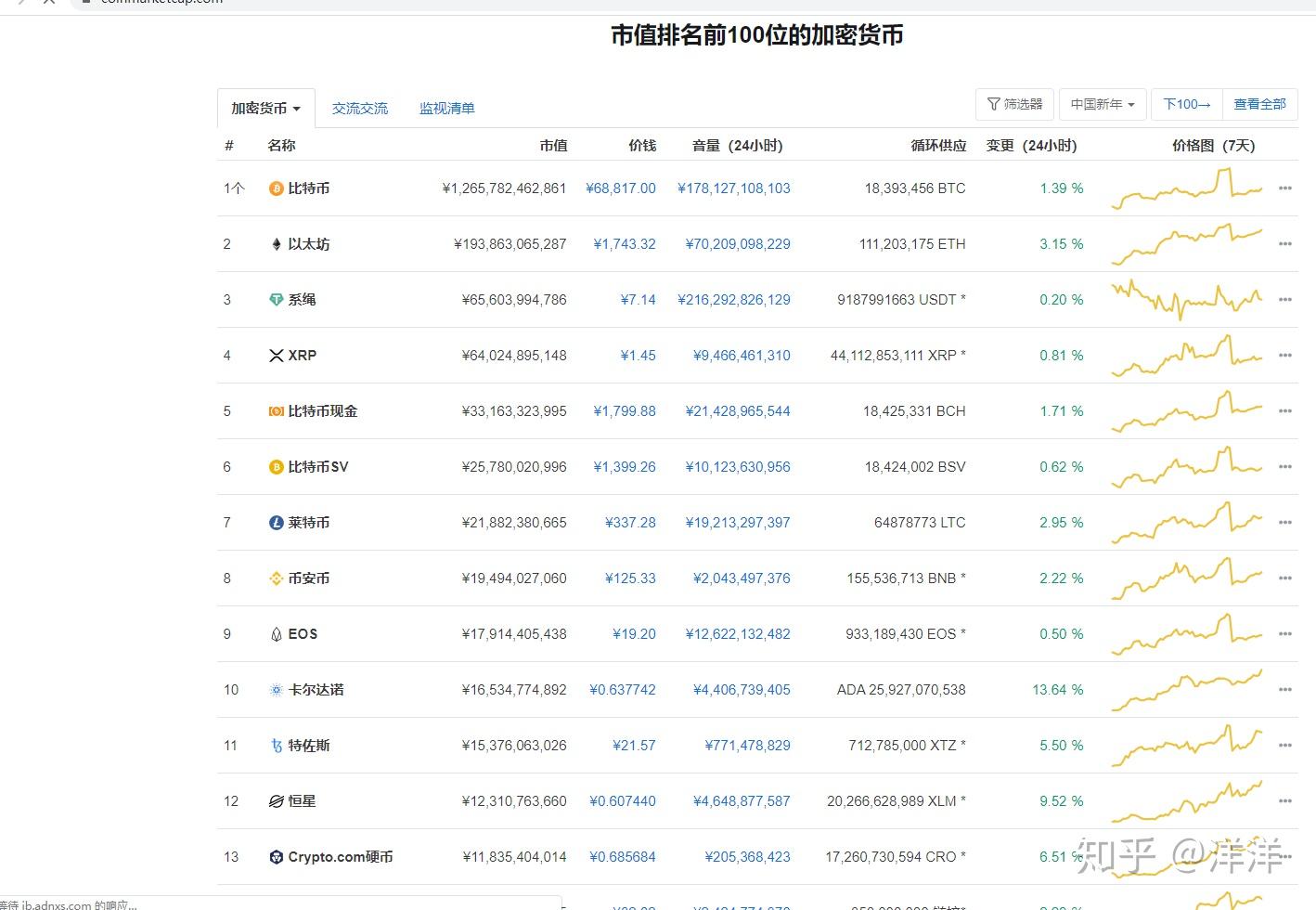Image resolution: width=1316 pixels, height=910 pixels.
Task: Click XRP volume ¥9,466,461,310
Action: pyautogui.click(x=742, y=356)
